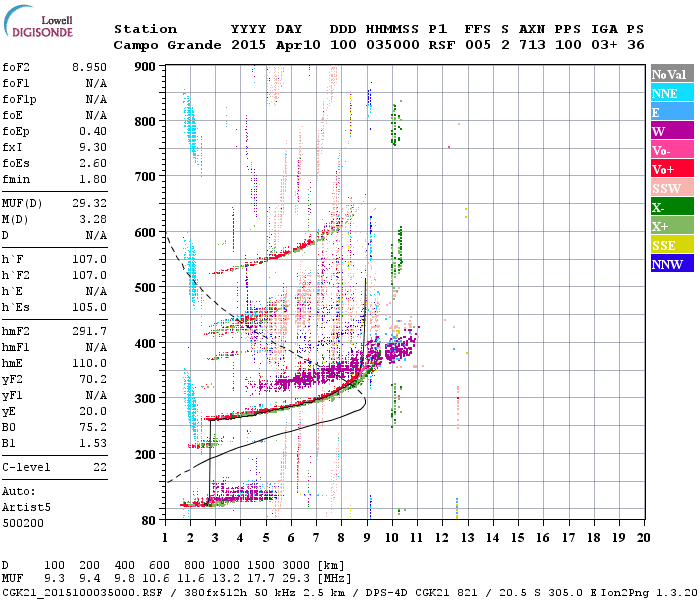Image resolution: width=700 pixels, height=600 pixels.
Task: Select the E blue legend swatch
Action: coord(672,112)
